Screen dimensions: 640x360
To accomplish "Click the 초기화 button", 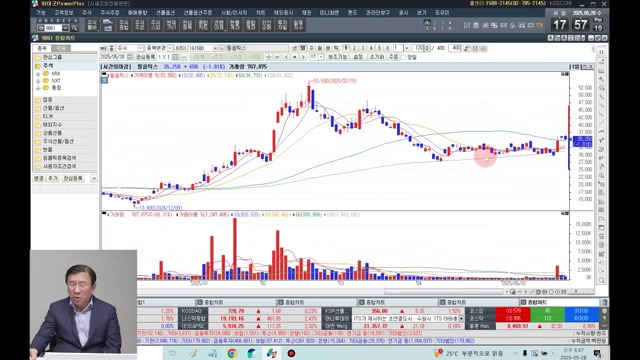I will point(377,57).
